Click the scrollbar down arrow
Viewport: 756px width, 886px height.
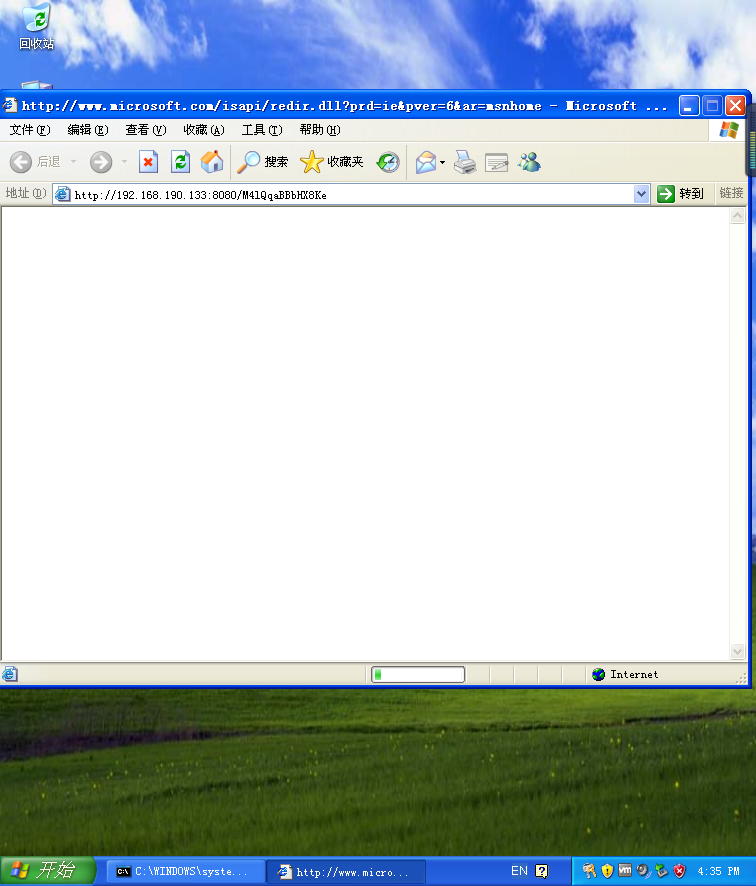click(737, 652)
